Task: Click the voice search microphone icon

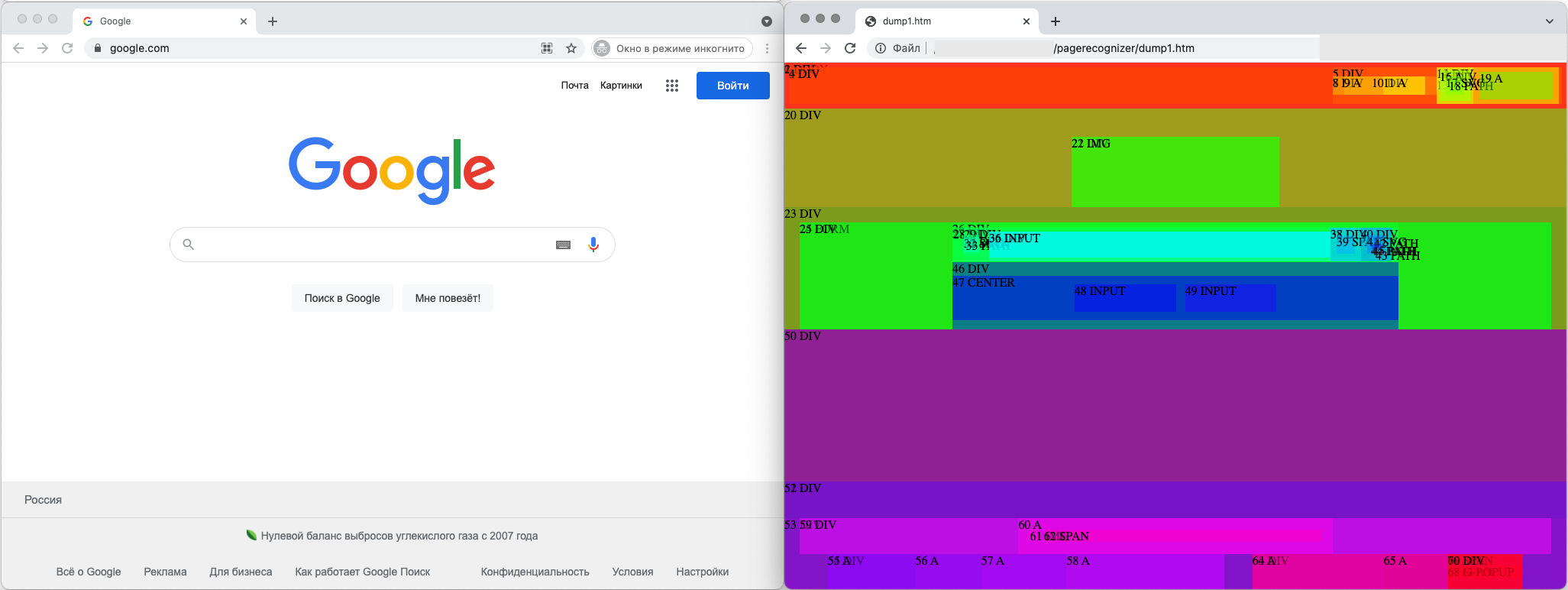Action: 593,245
